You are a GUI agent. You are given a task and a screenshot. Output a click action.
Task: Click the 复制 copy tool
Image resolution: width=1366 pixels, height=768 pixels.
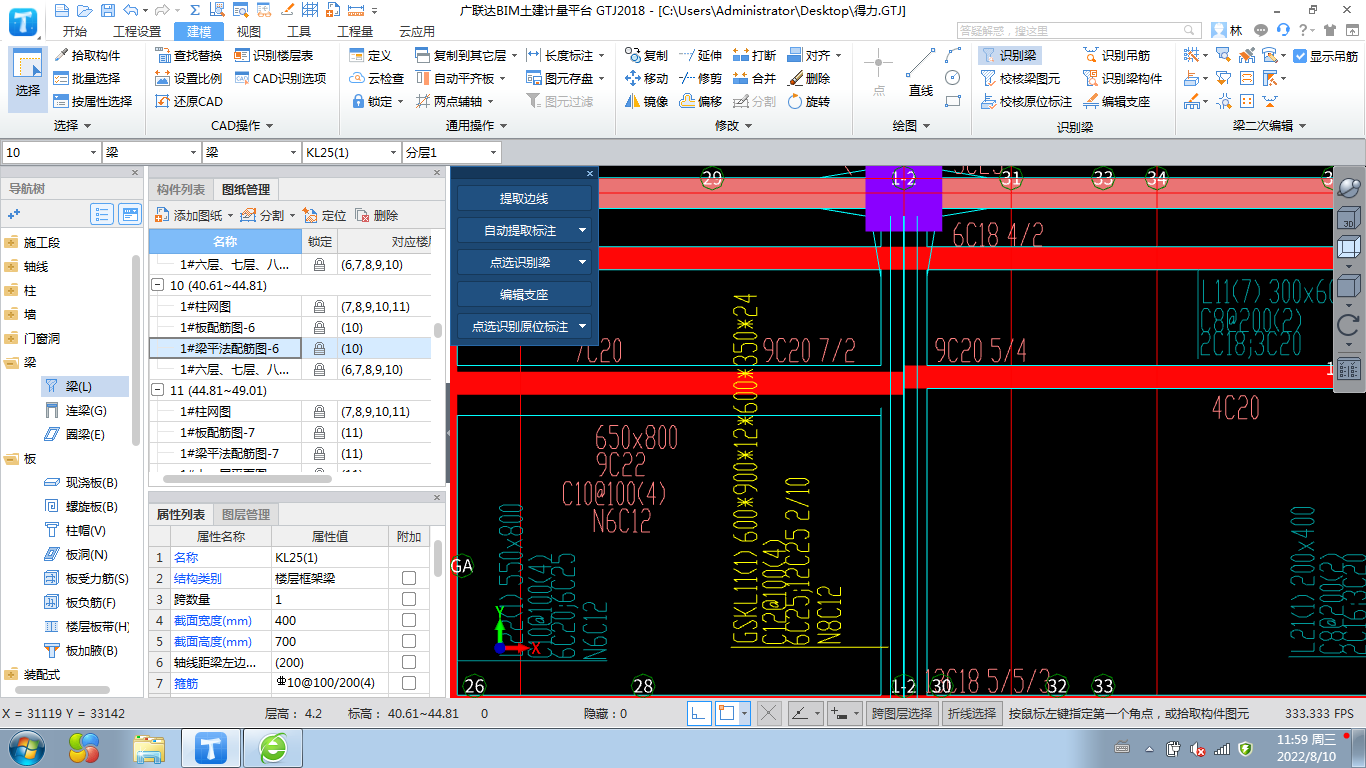coord(646,56)
